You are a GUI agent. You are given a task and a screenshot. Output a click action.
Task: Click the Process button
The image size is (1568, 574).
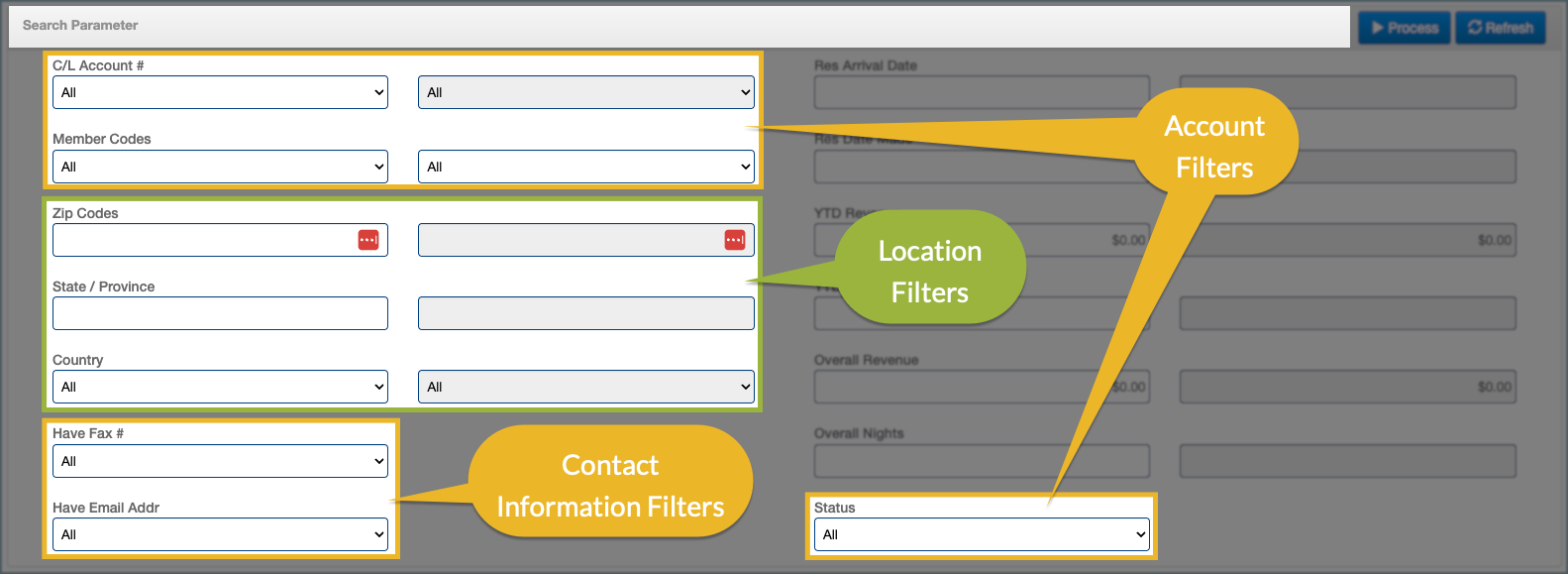point(1404,28)
